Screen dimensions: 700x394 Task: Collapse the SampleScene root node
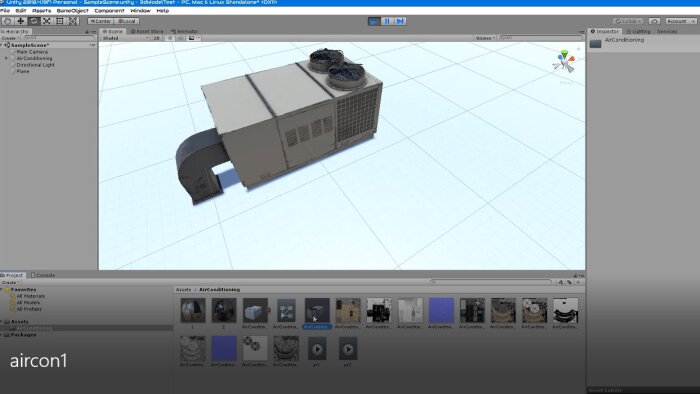pos(2,45)
